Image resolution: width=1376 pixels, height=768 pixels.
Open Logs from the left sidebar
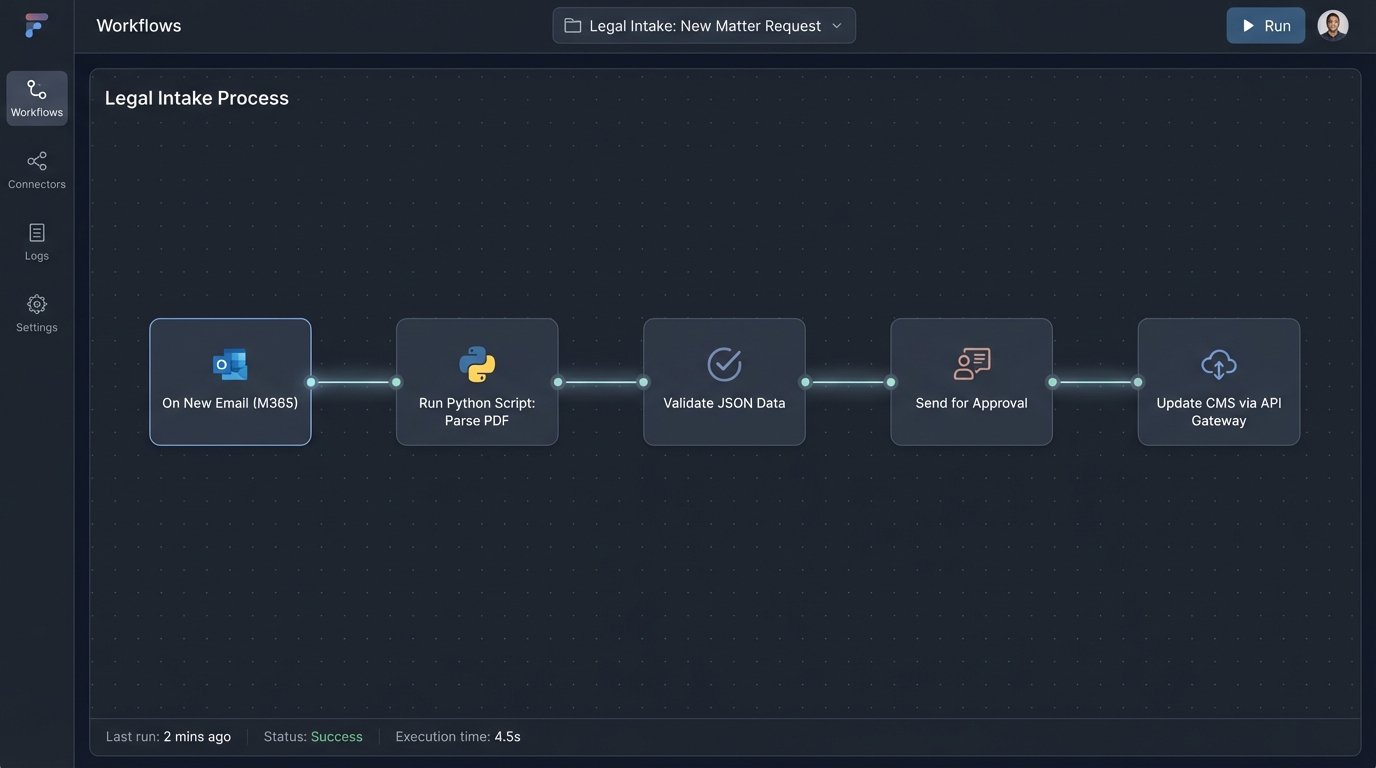[x=36, y=232]
